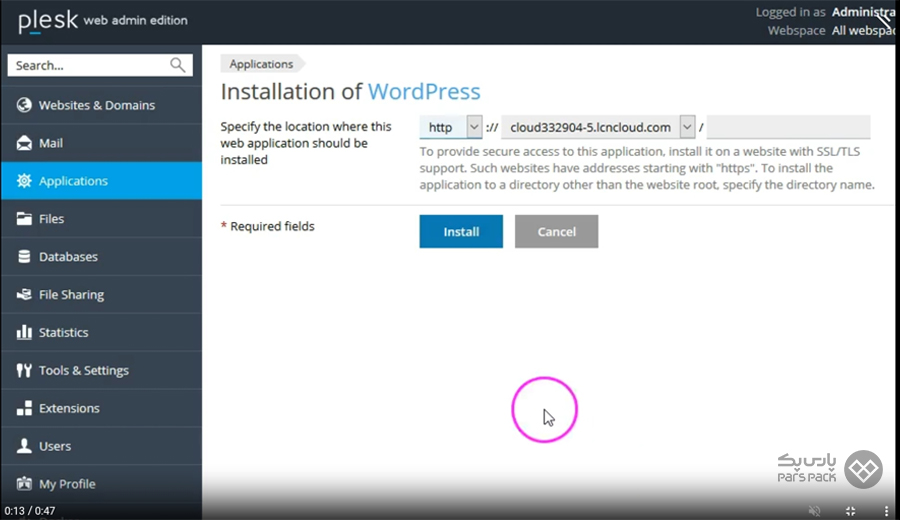Click the search magnifier icon
The image size is (900, 520).
coord(178,65)
